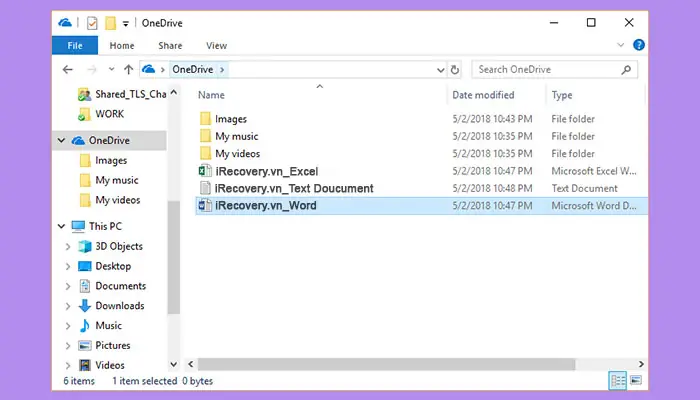The width and height of the screenshot is (700, 400).
Task: Switch to Large icons view in status bar
Action: [x=636, y=380]
